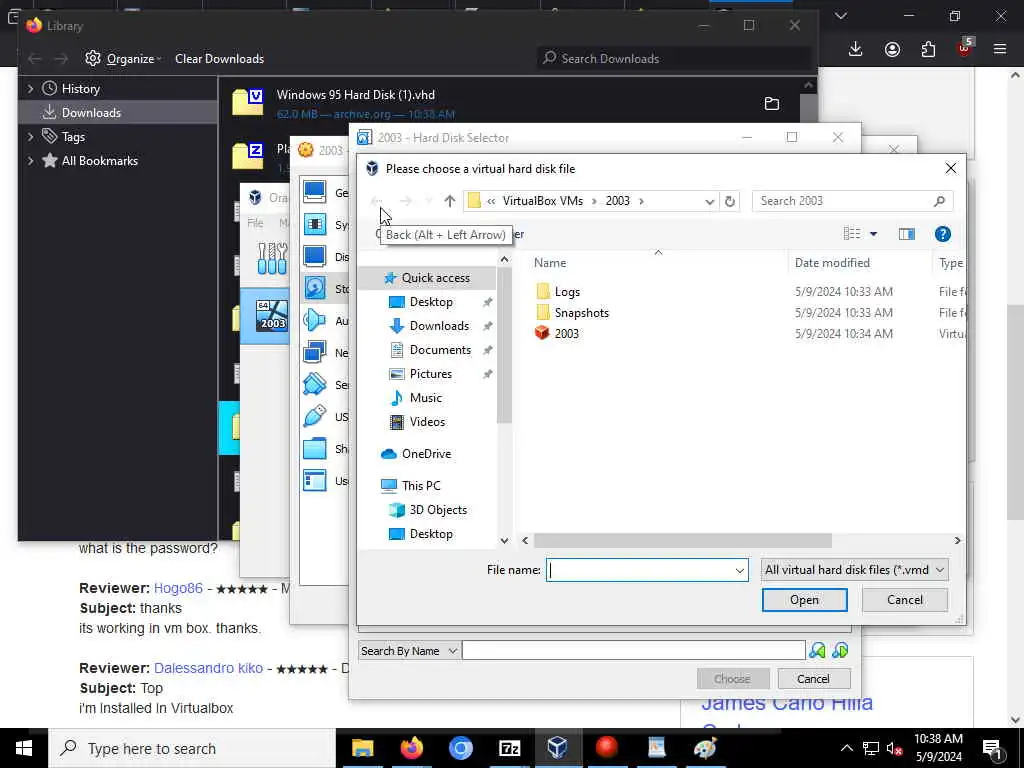Open Paint from the taskbar
The height and width of the screenshot is (768, 1024).
(704, 748)
